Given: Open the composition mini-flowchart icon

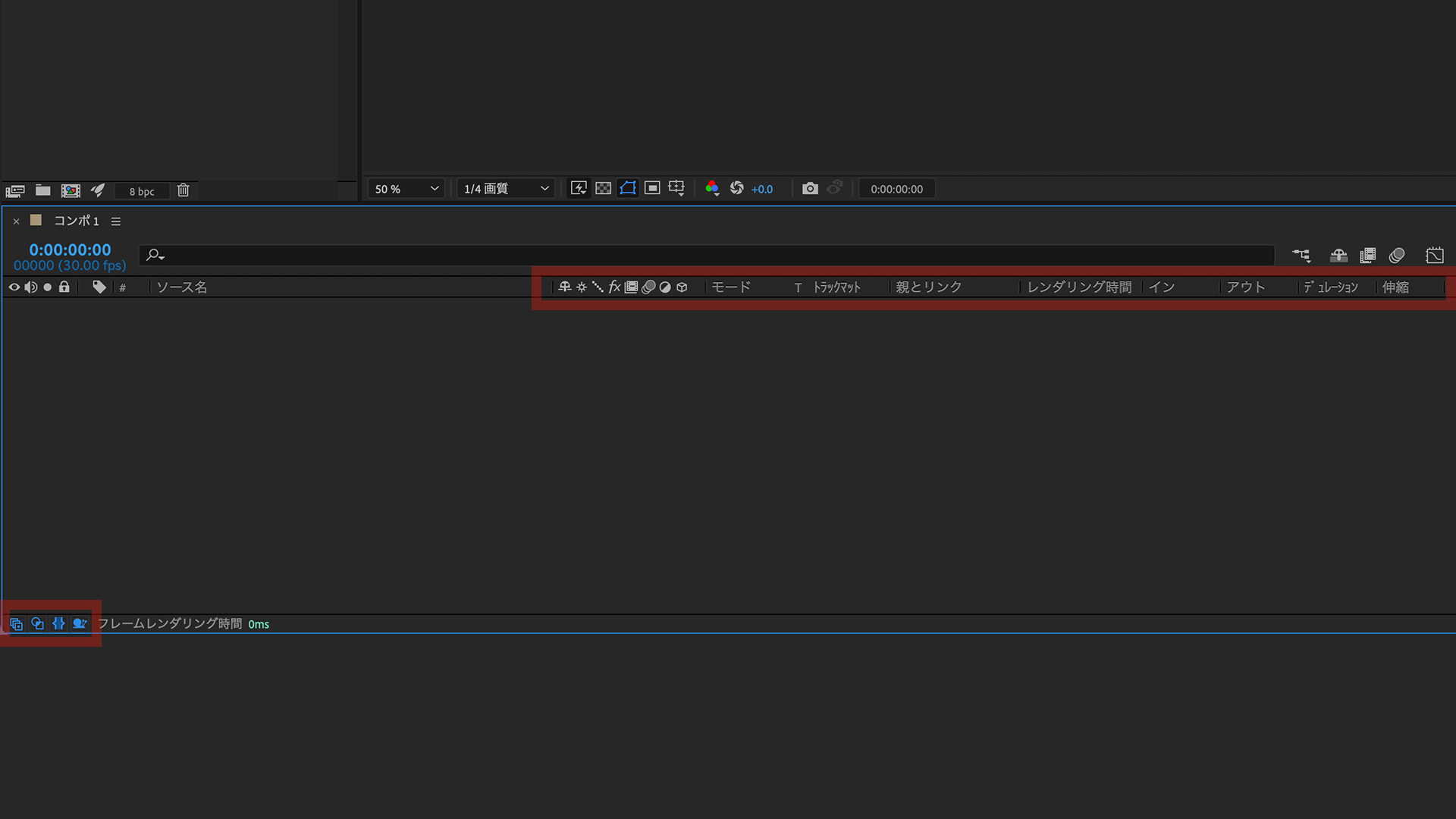Looking at the screenshot, I should 1301,256.
